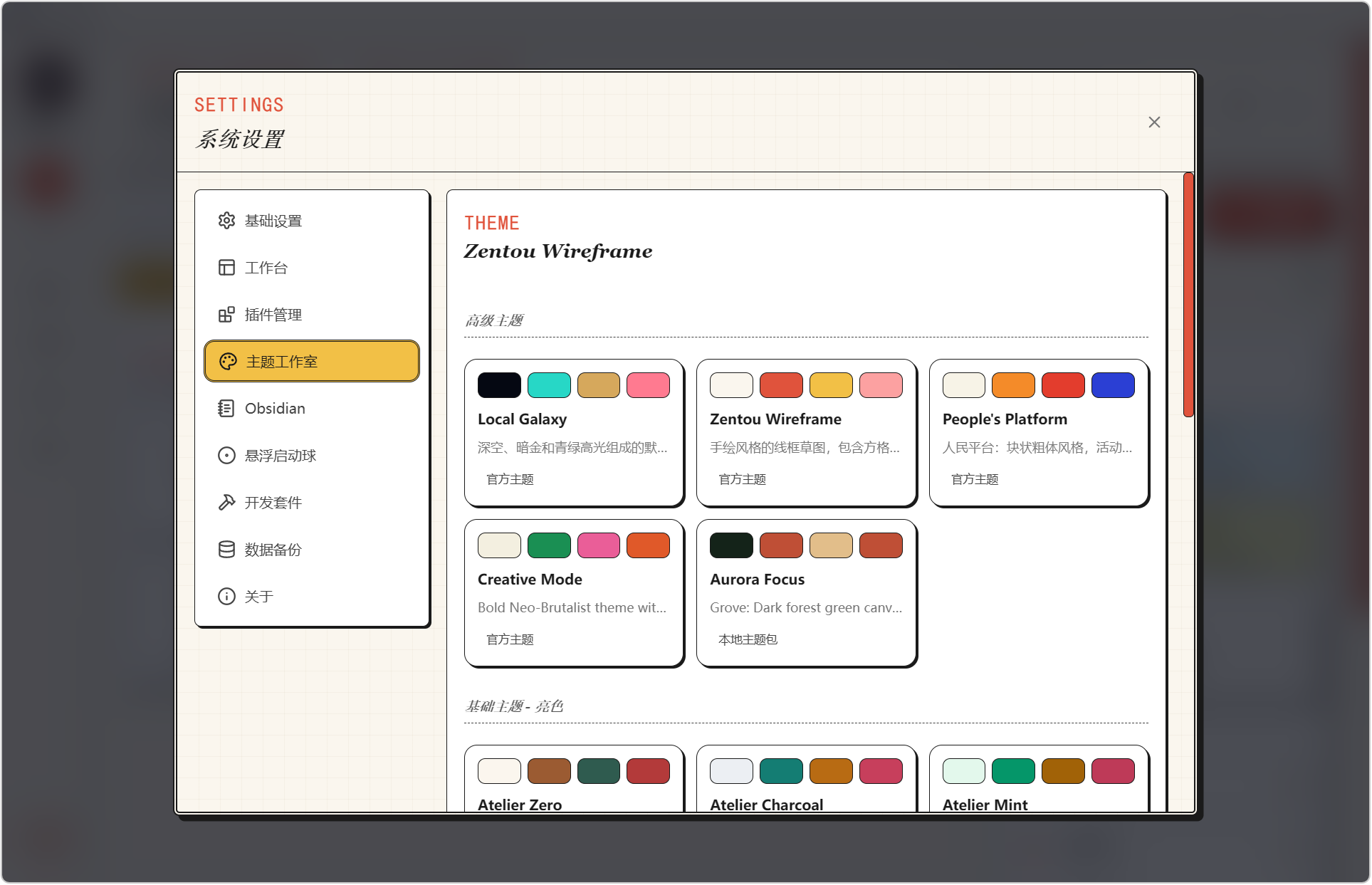Click the info icon beside 关于
This screenshot has width=1372, height=885.
(226, 597)
